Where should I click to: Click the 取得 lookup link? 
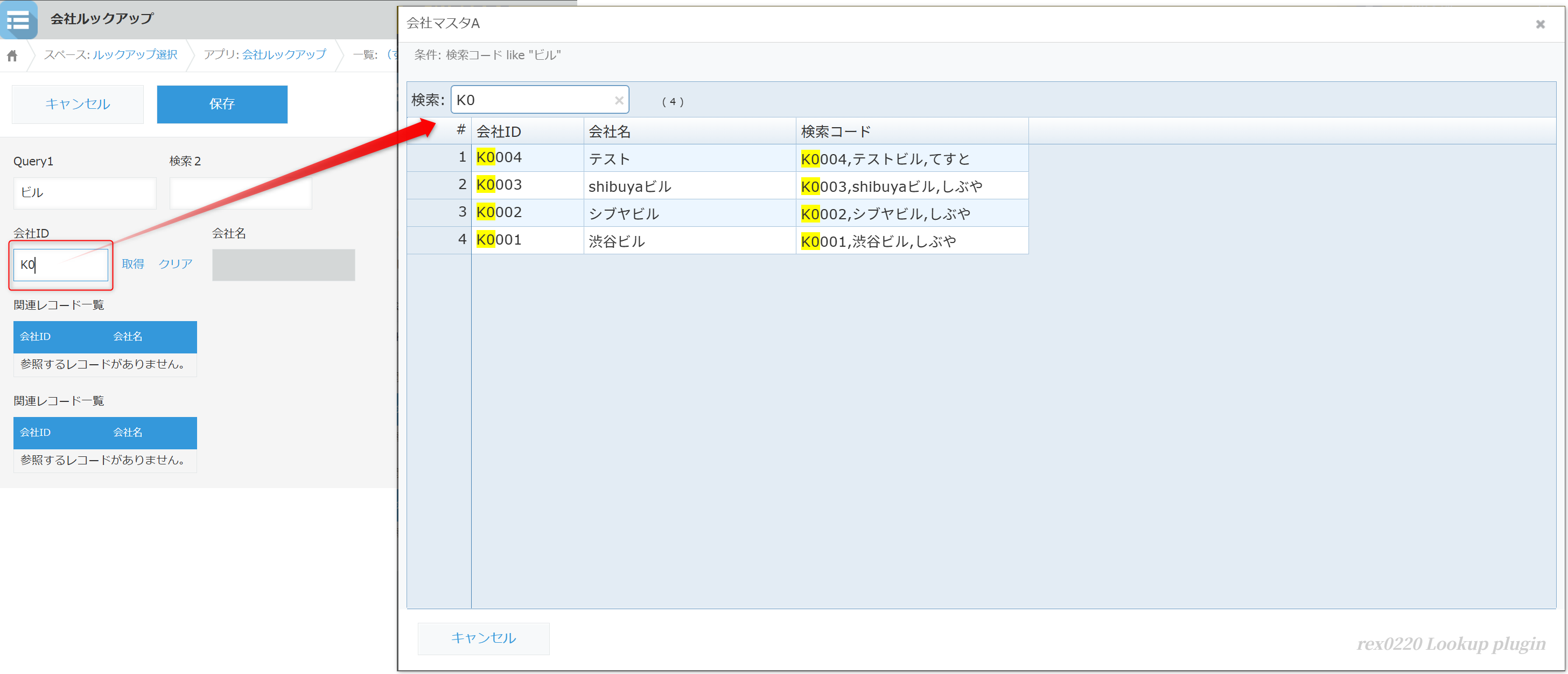pyautogui.click(x=132, y=263)
